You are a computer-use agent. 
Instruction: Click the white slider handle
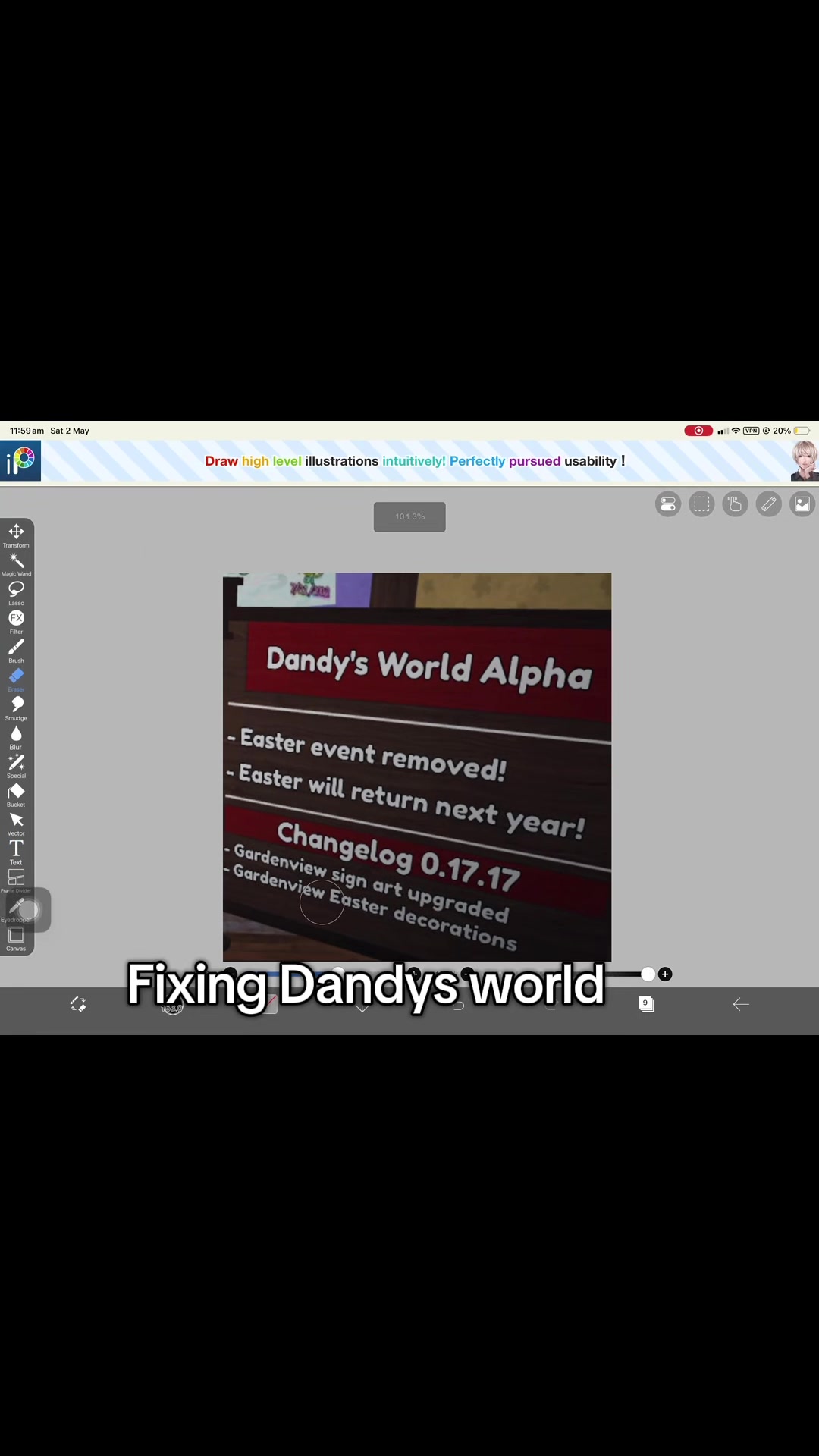click(x=648, y=974)
